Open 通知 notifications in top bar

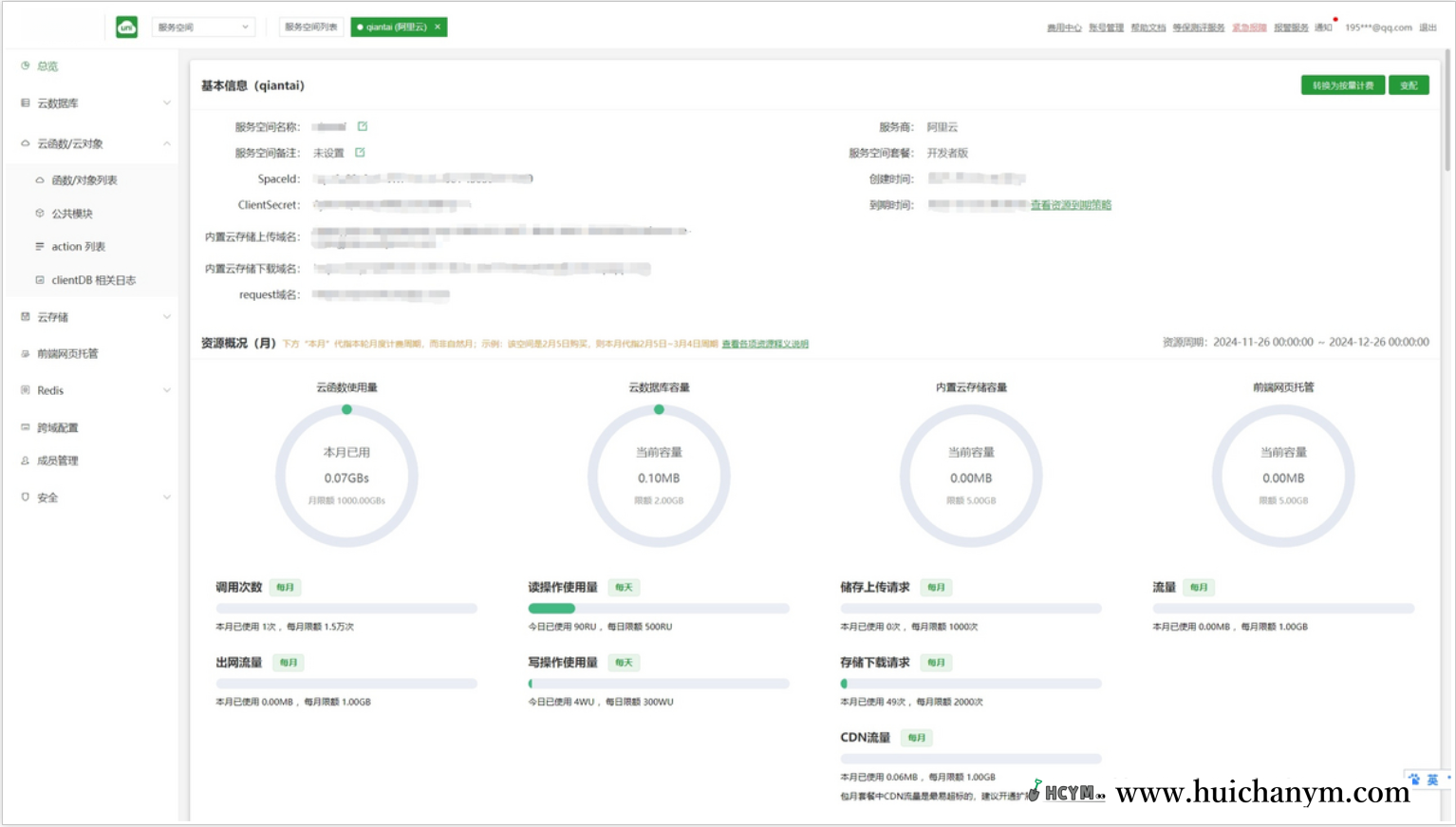[1325, 28]
